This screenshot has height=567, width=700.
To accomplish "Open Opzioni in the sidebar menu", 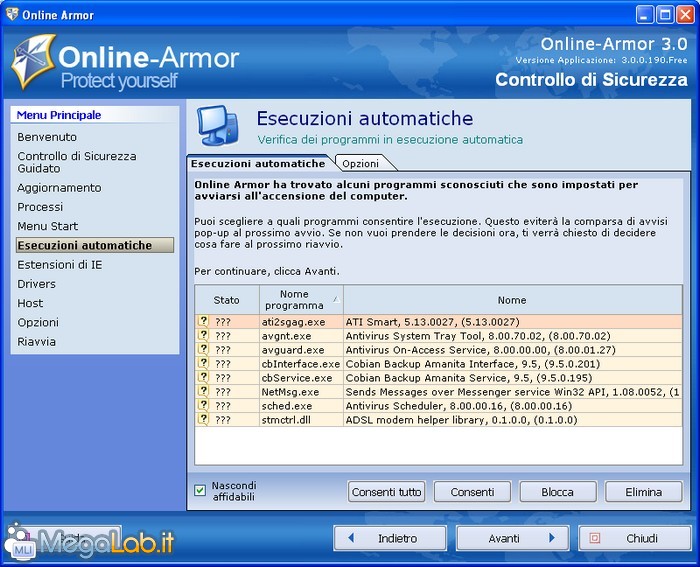I will pos(38,322).
